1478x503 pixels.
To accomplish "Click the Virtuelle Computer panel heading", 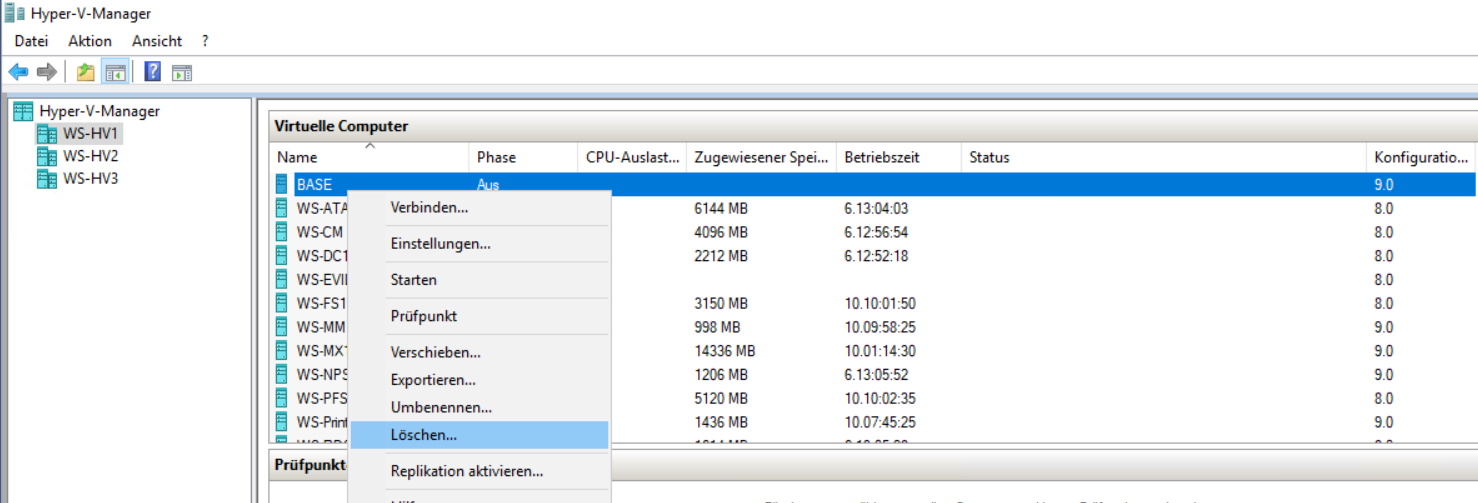I will click(x=341, y=126).
